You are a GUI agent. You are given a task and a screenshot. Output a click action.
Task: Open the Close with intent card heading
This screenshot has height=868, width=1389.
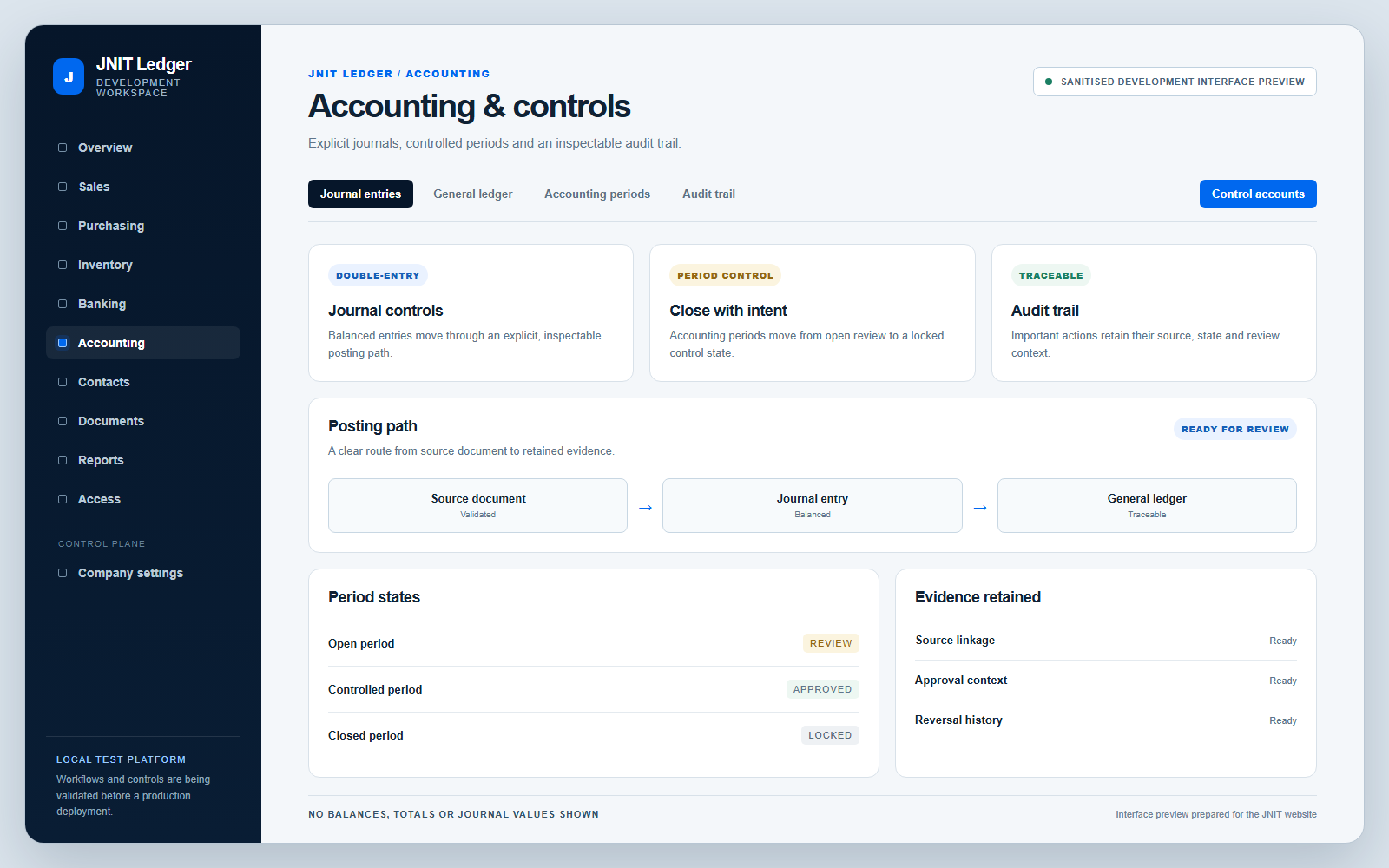(728, 311)
